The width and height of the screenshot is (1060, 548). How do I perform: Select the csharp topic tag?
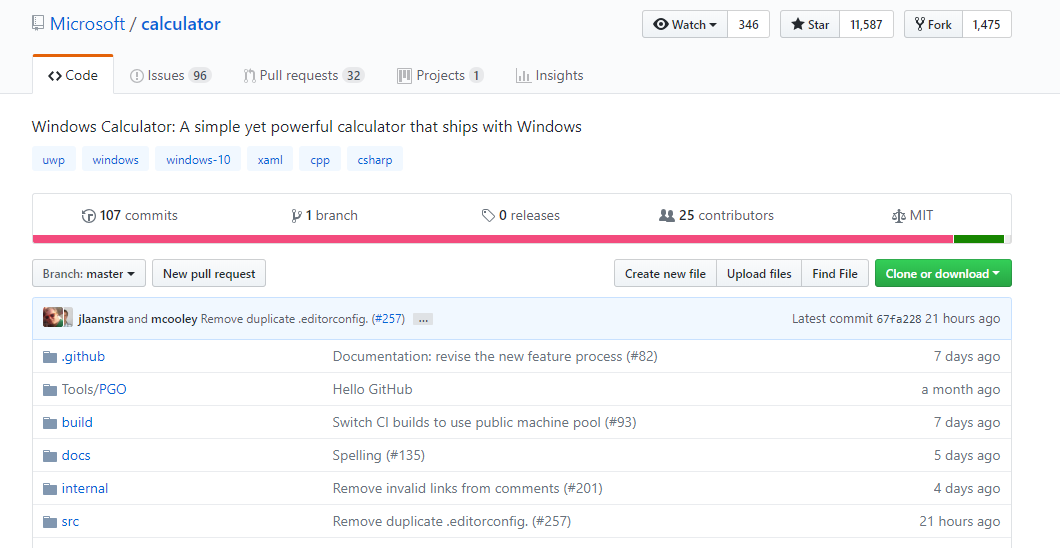[375, 159]
